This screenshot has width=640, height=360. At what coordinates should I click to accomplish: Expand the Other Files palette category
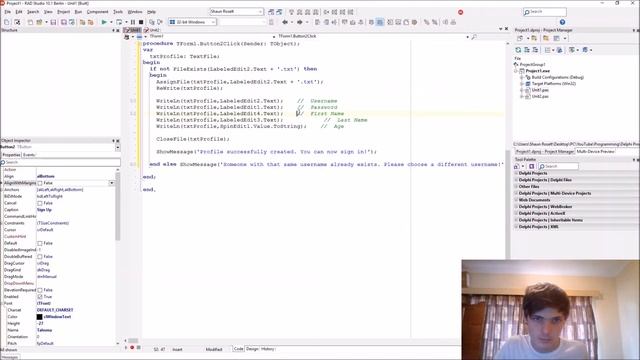pyautogui.click(x=516, y=187)
